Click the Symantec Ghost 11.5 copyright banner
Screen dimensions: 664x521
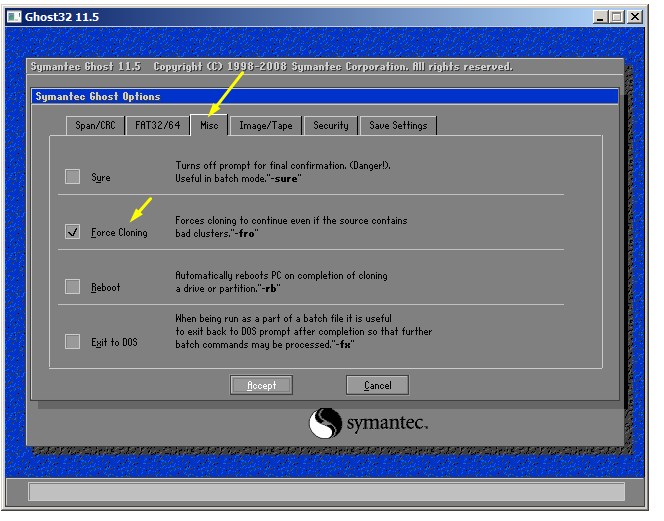pyautogui.click(x=271, y=67)
